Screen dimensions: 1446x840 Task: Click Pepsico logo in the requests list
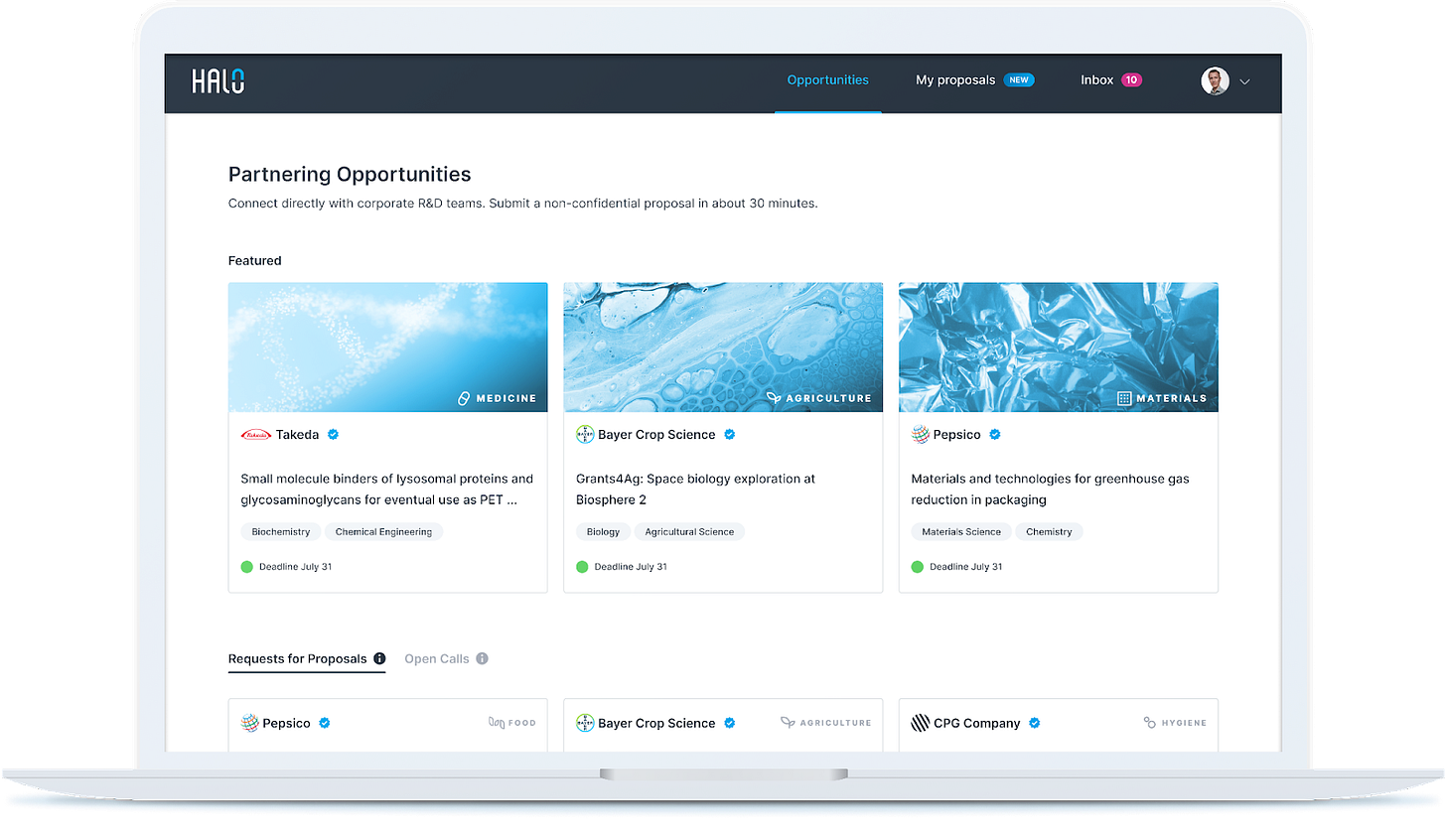coord(250,723)
